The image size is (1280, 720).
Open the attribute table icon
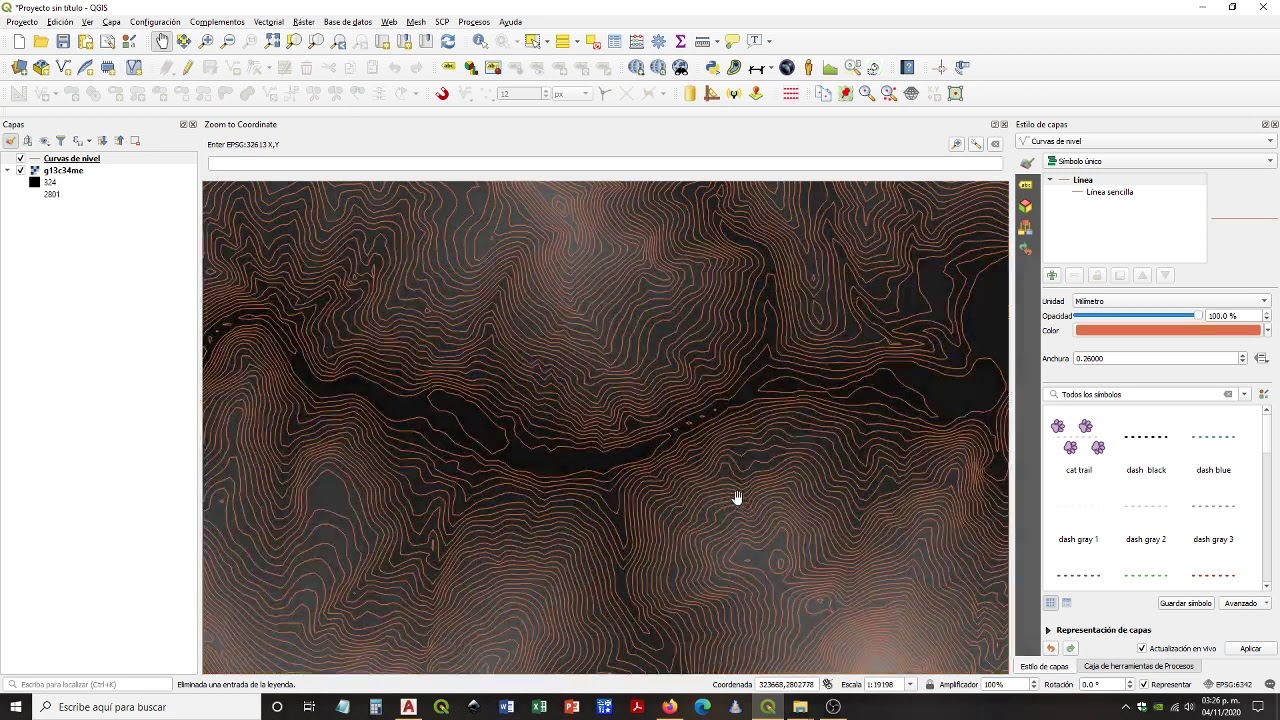pos(614,41)
